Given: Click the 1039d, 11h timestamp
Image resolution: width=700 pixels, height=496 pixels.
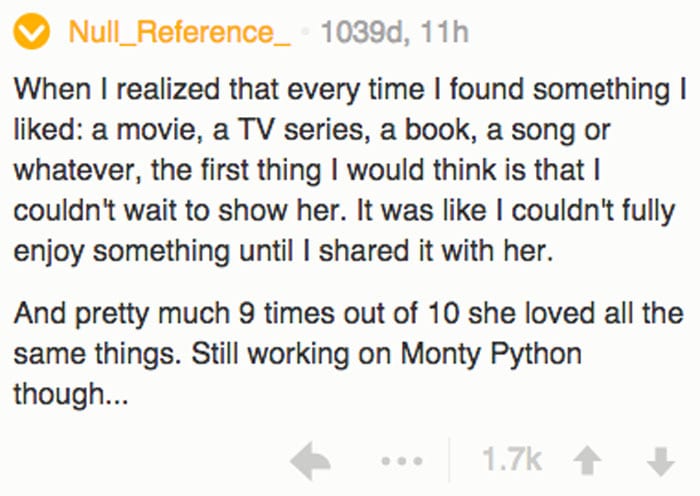Looking at the screenshot, I should (x=395, y=33).
